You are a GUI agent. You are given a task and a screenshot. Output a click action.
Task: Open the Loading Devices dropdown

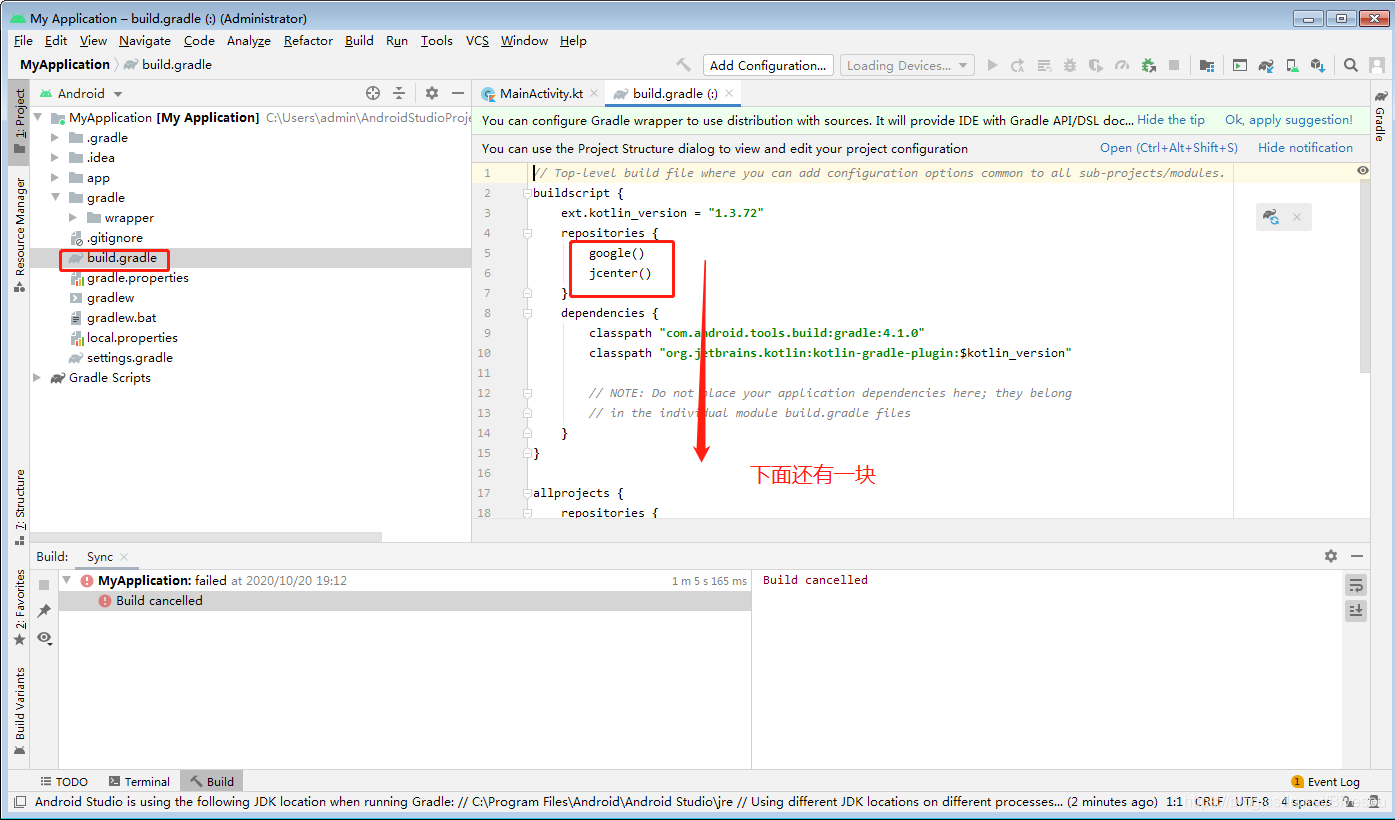tap(907, 65)
